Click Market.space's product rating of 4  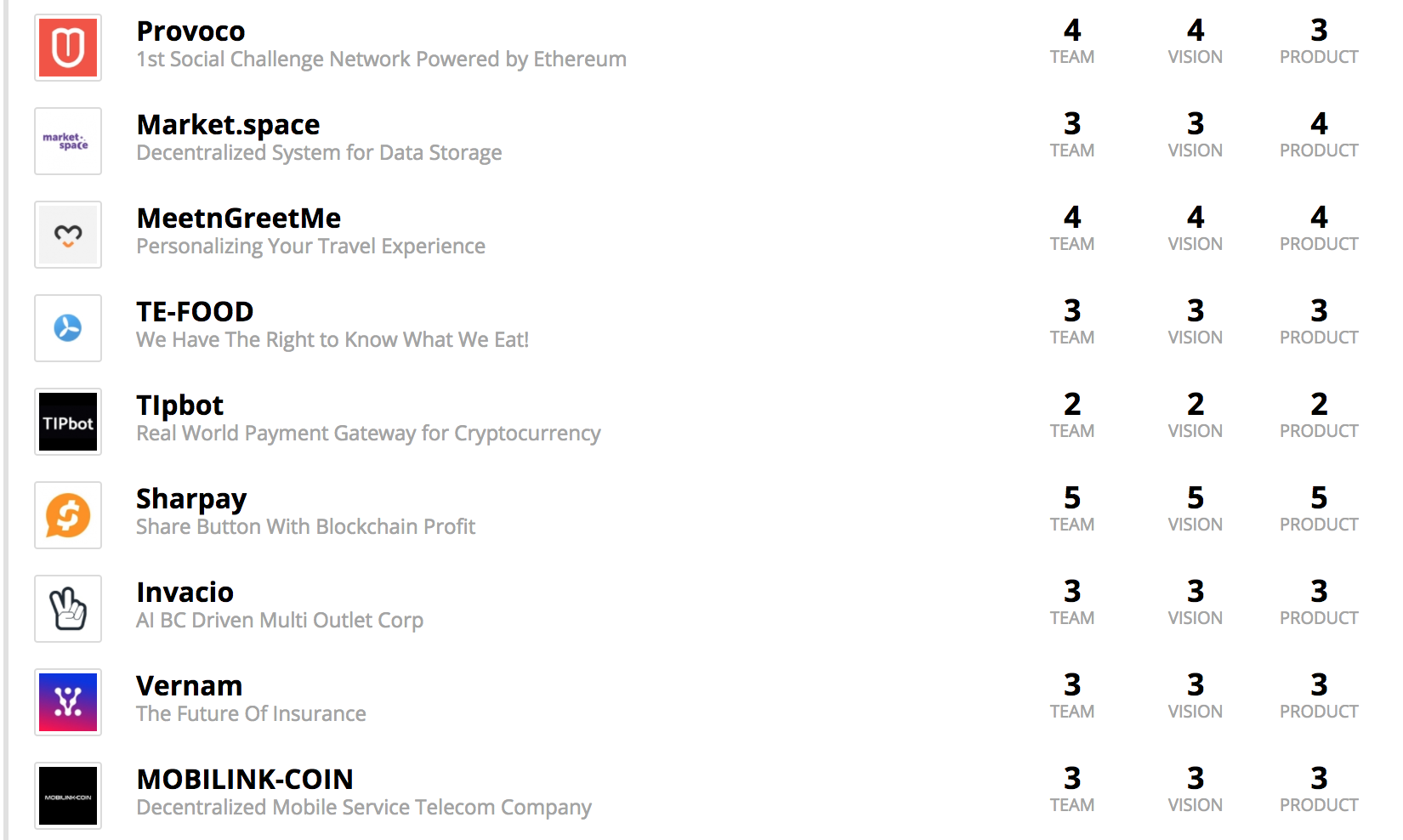tap(1319, 123)
